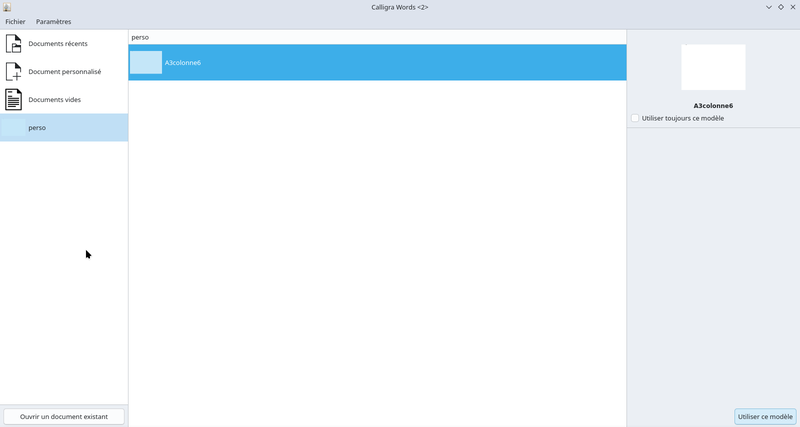Choose the 'Document personnalisé' text label
The image size is (800, 427).
[64, 72]
